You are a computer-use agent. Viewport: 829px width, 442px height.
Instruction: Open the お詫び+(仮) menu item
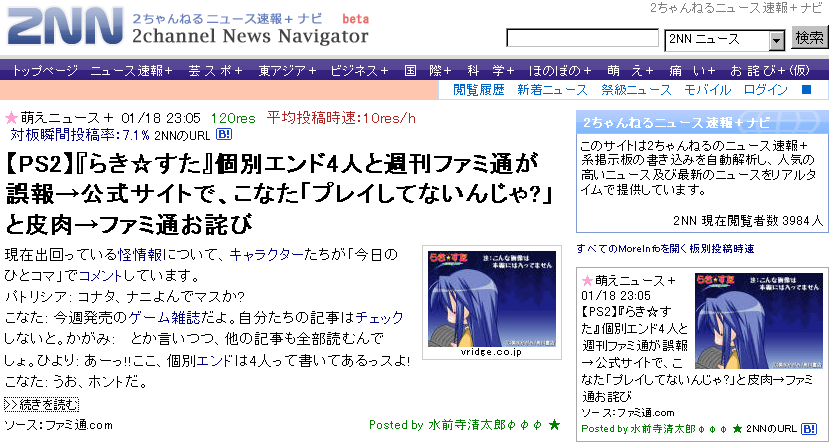pyautogui.click(x=770, y=70)
